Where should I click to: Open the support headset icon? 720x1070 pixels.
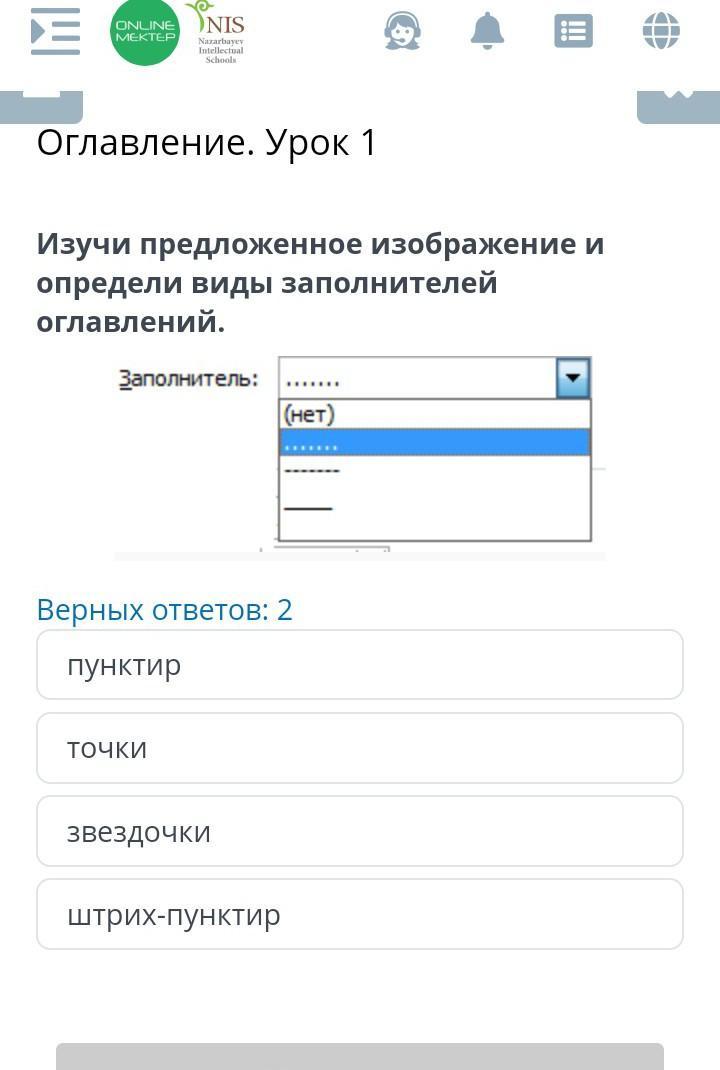402,31
